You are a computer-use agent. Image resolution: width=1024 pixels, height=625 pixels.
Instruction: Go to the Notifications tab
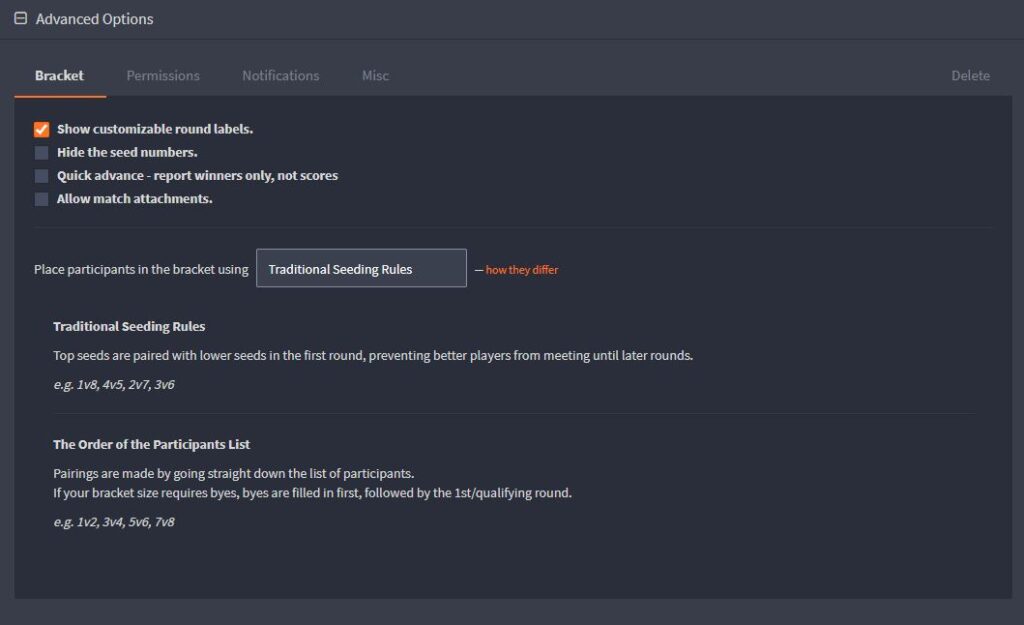click(281, 76)
